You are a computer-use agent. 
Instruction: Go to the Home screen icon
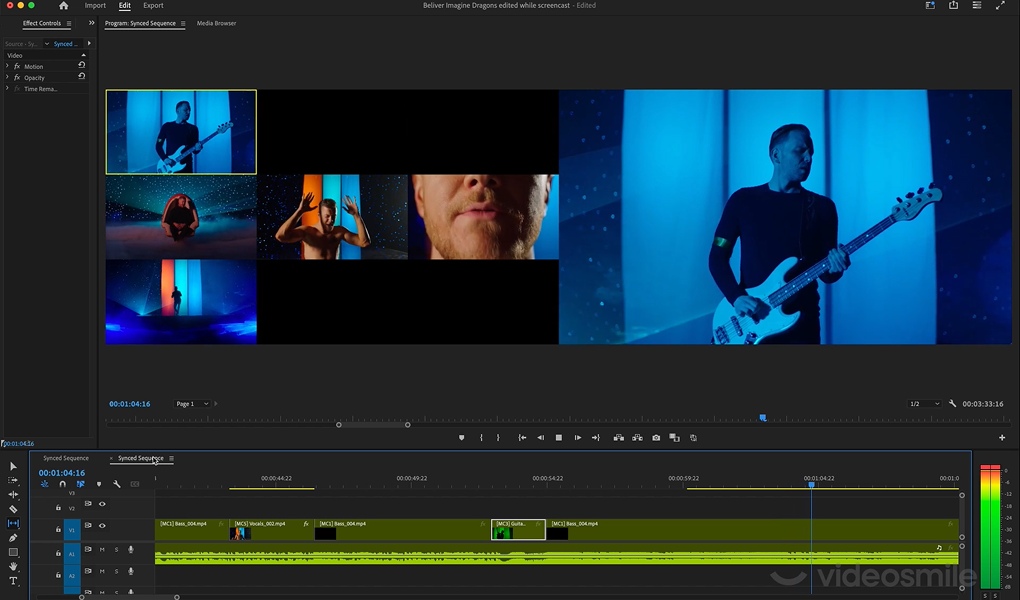(63, 5)
